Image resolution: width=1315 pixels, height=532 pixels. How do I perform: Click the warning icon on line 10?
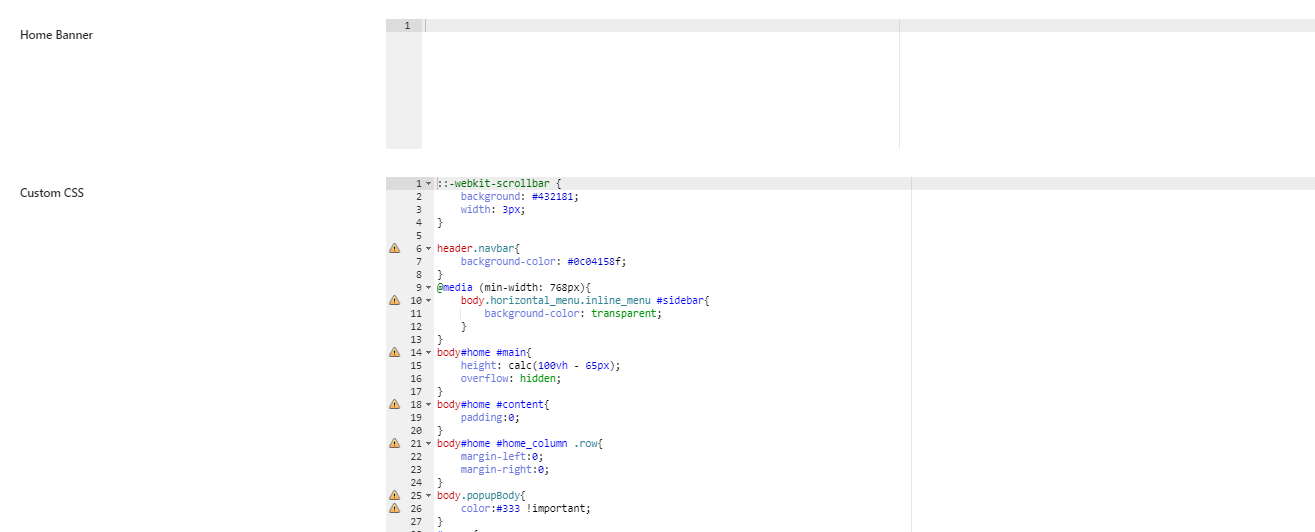pyautogui.click(x=394, y=300)
